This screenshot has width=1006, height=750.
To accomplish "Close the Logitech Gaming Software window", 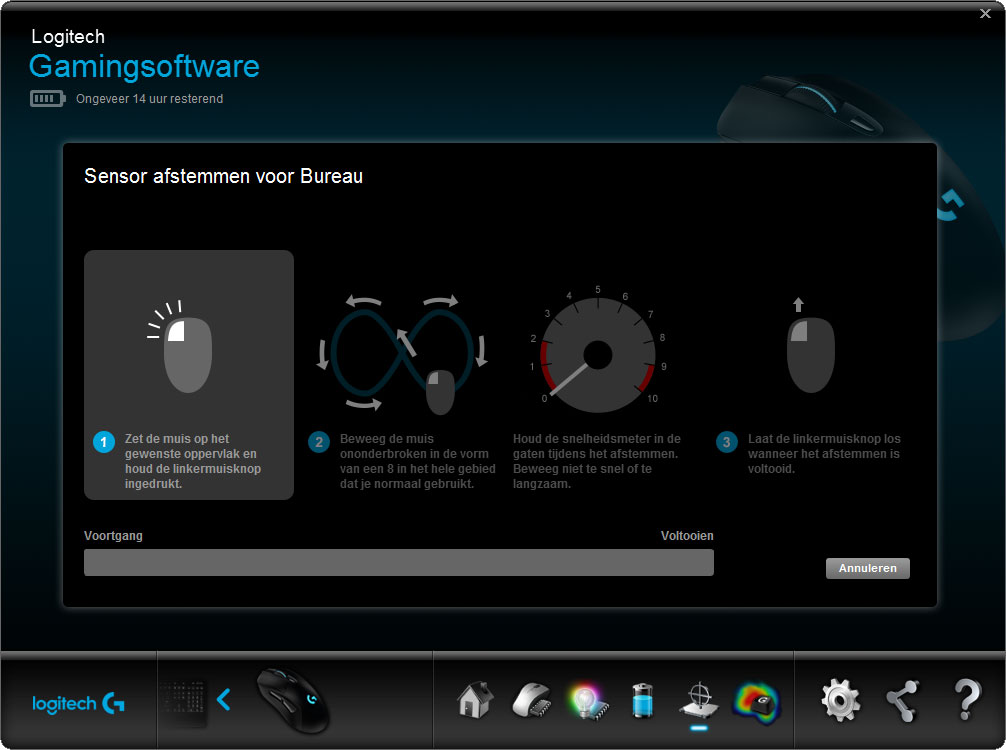I will 985,13.
